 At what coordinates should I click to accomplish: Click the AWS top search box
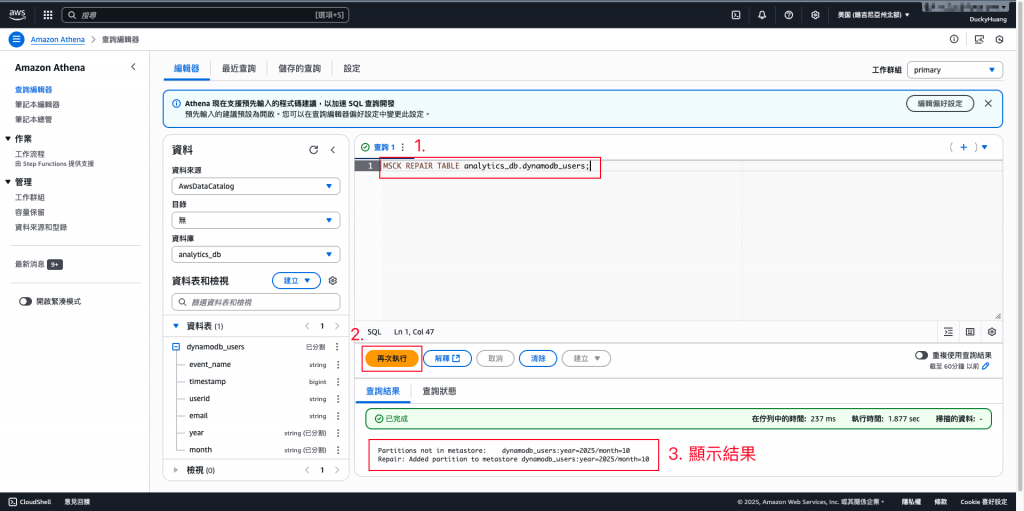tap(205, 14)
